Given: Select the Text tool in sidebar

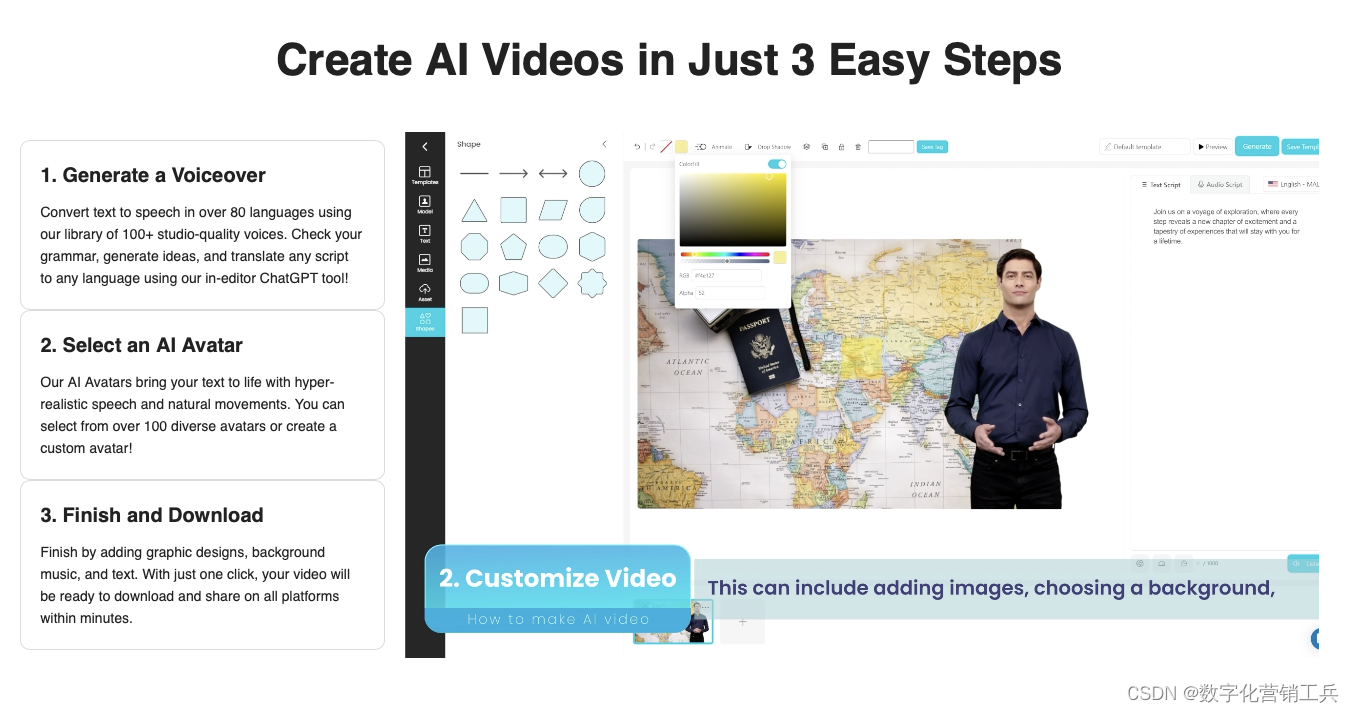Looking at the screenshot, I should point(425,233).
